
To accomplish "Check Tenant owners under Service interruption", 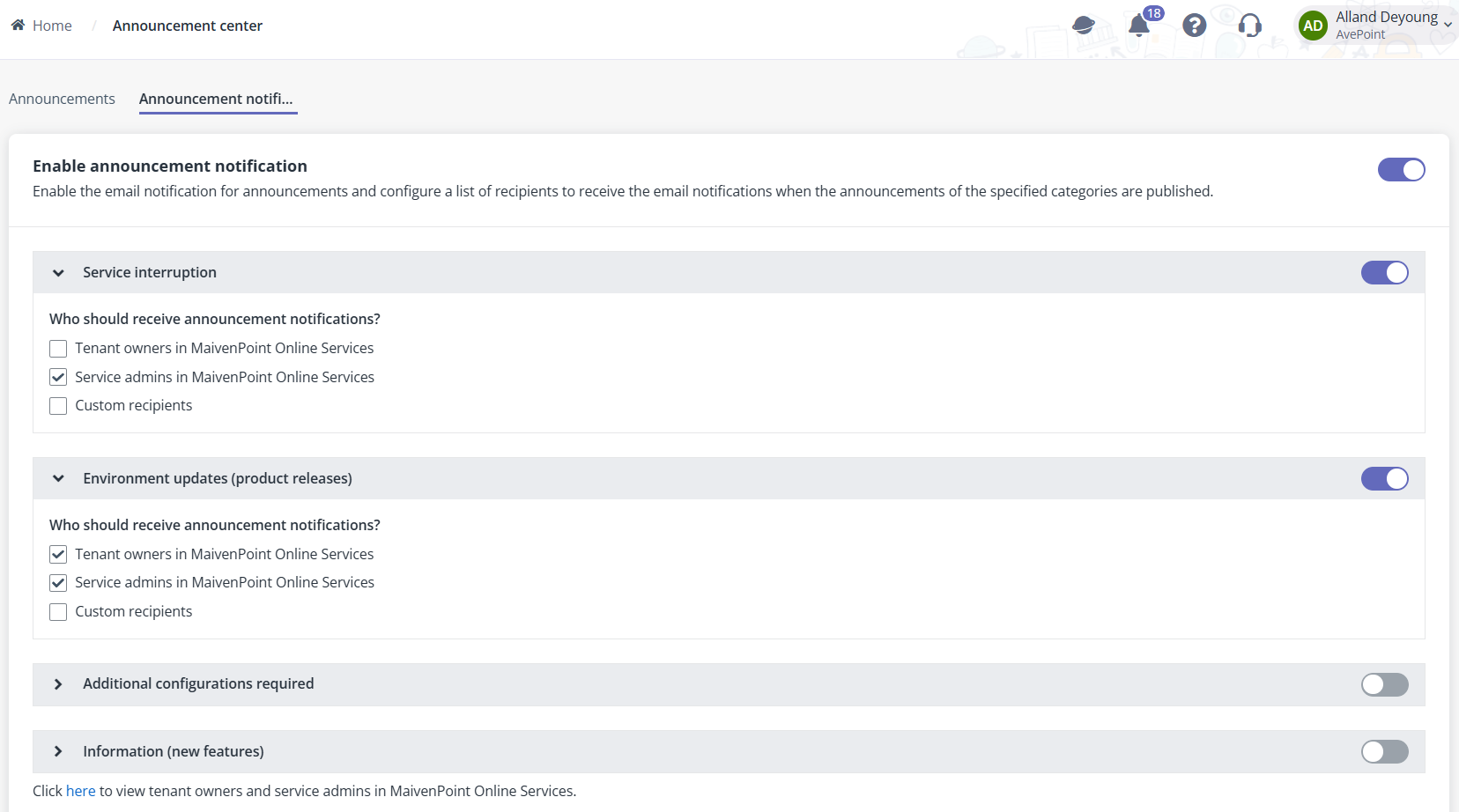I will tap(58, 349).
